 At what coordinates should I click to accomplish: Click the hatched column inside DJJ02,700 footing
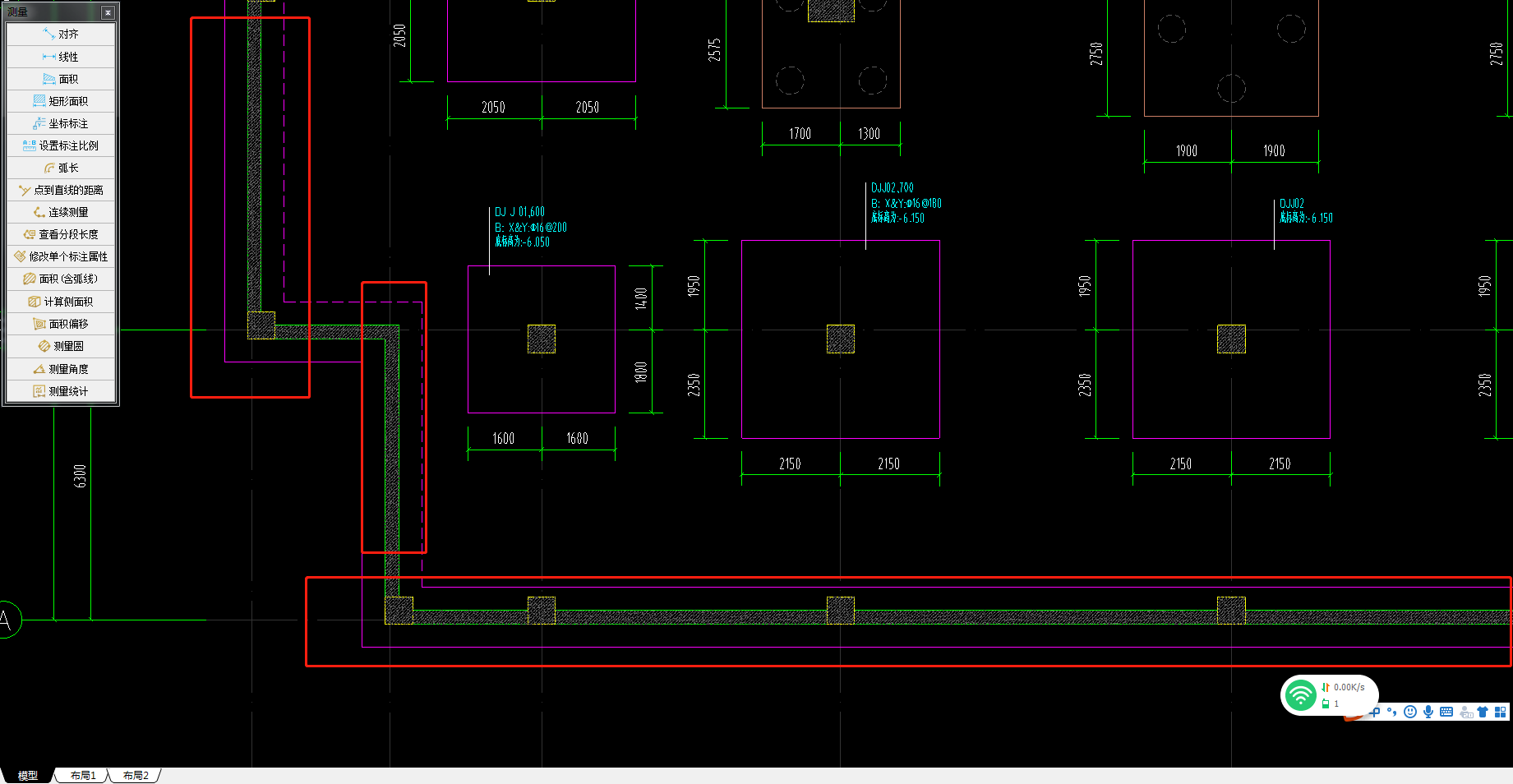tap(841, 339)
